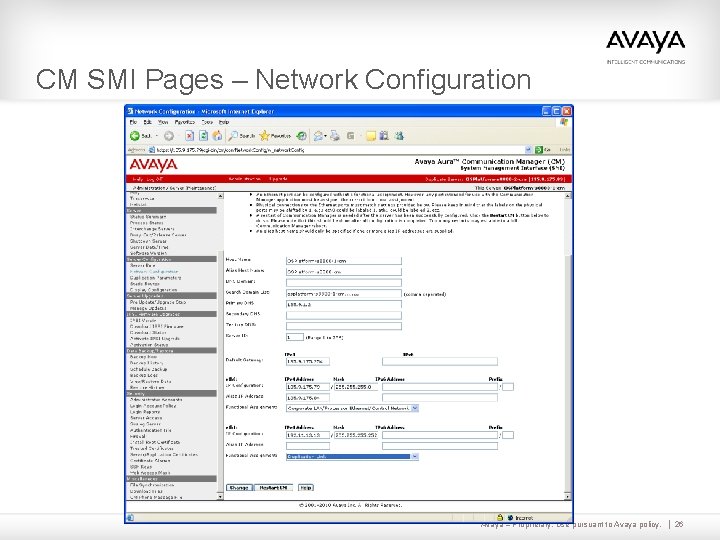The image size is (720, 540).
Task: Open the address bar dropdown arrow
Action: click(528, 150)
